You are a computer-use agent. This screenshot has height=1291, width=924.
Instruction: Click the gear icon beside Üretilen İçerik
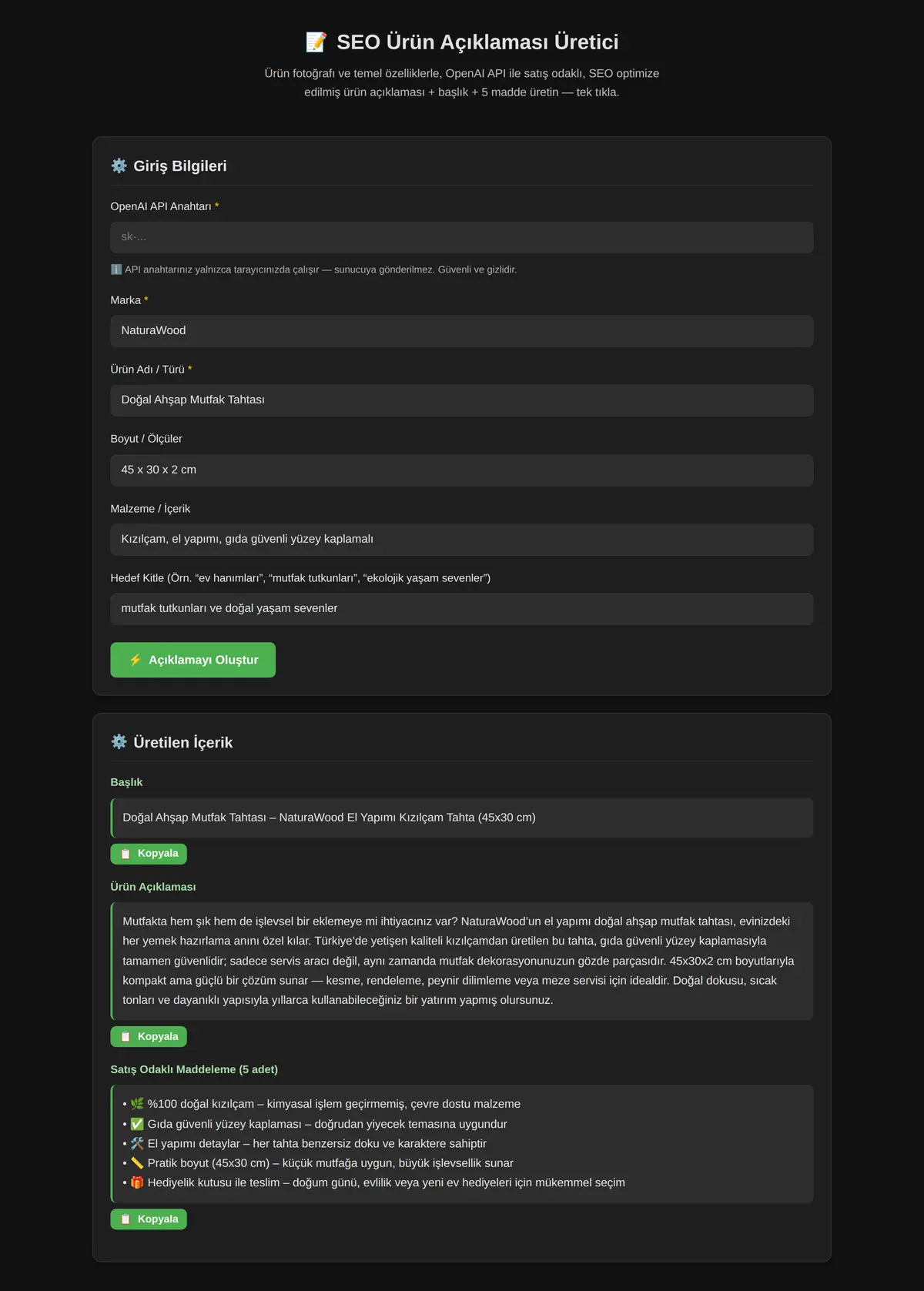pyautogui.click(x=119, y=741)
